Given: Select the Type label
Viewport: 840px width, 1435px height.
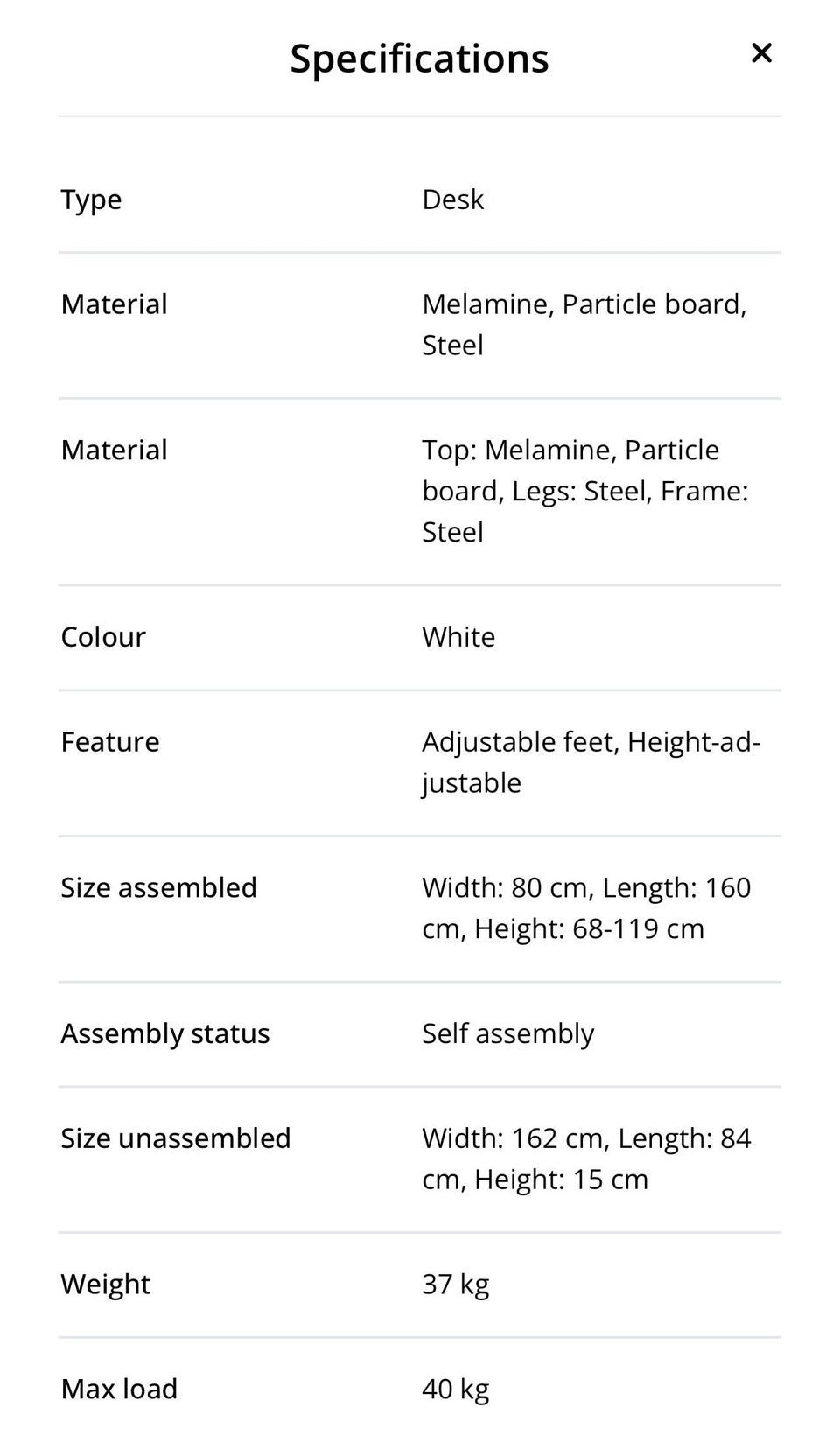Looking at the screenshot, I should pos(91,199).
